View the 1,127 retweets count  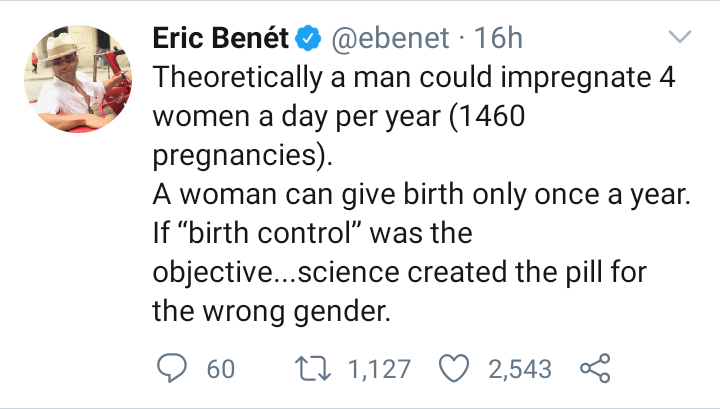pyautogui.click(x=380, y=369)
